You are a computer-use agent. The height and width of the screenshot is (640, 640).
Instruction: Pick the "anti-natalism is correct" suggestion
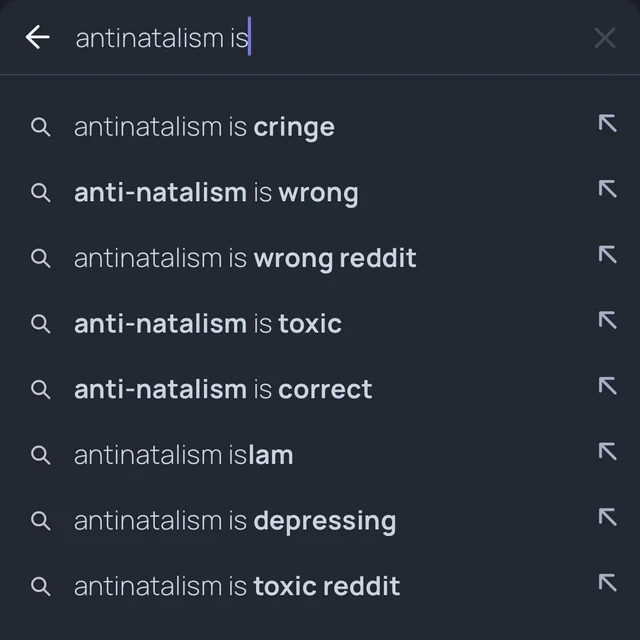[x=223, y=389]
